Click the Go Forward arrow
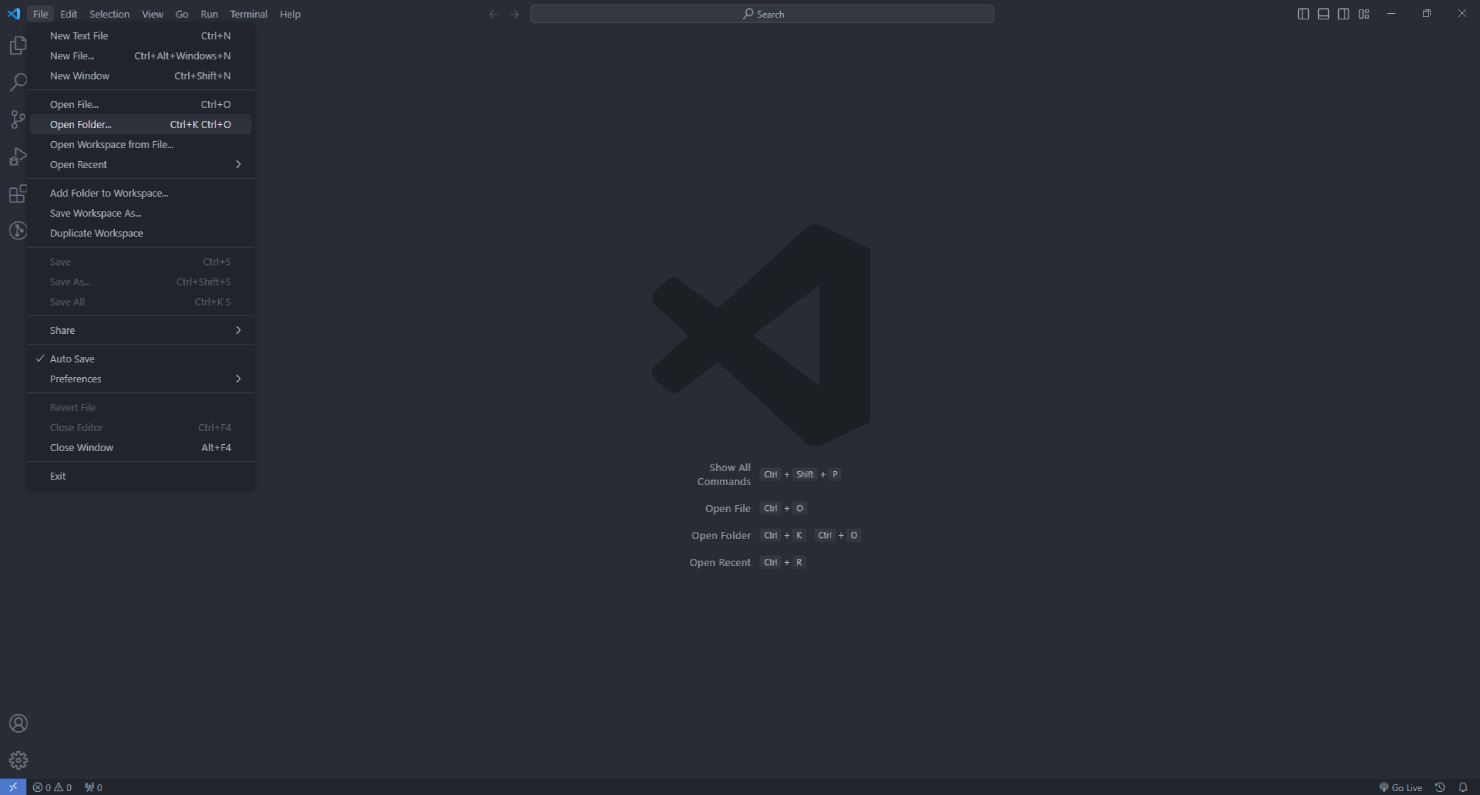 pyautogui.click(x=515, y=14)
